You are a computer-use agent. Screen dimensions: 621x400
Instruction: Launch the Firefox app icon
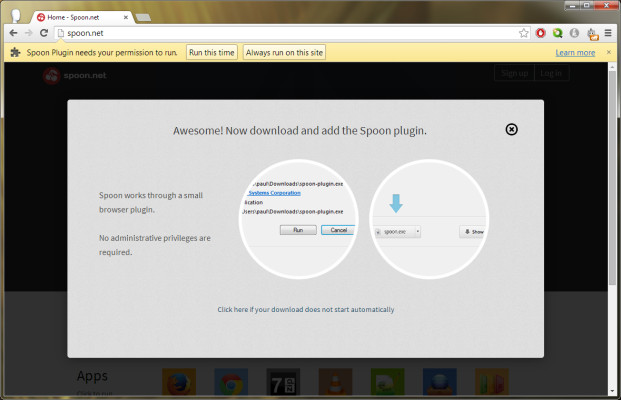[179, 382]
